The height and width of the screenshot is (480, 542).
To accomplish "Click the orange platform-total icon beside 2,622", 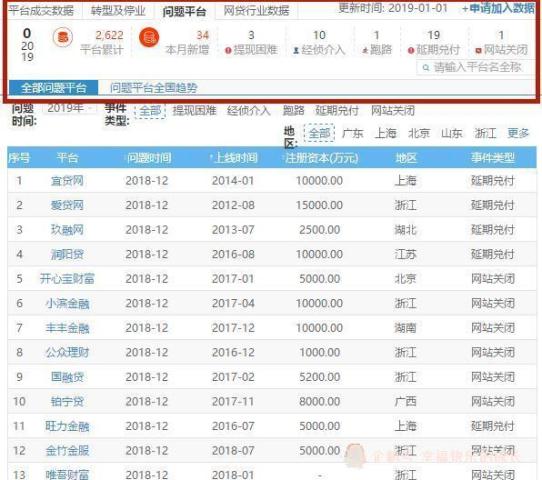I will pyautogui.click(x=63, y=37).
